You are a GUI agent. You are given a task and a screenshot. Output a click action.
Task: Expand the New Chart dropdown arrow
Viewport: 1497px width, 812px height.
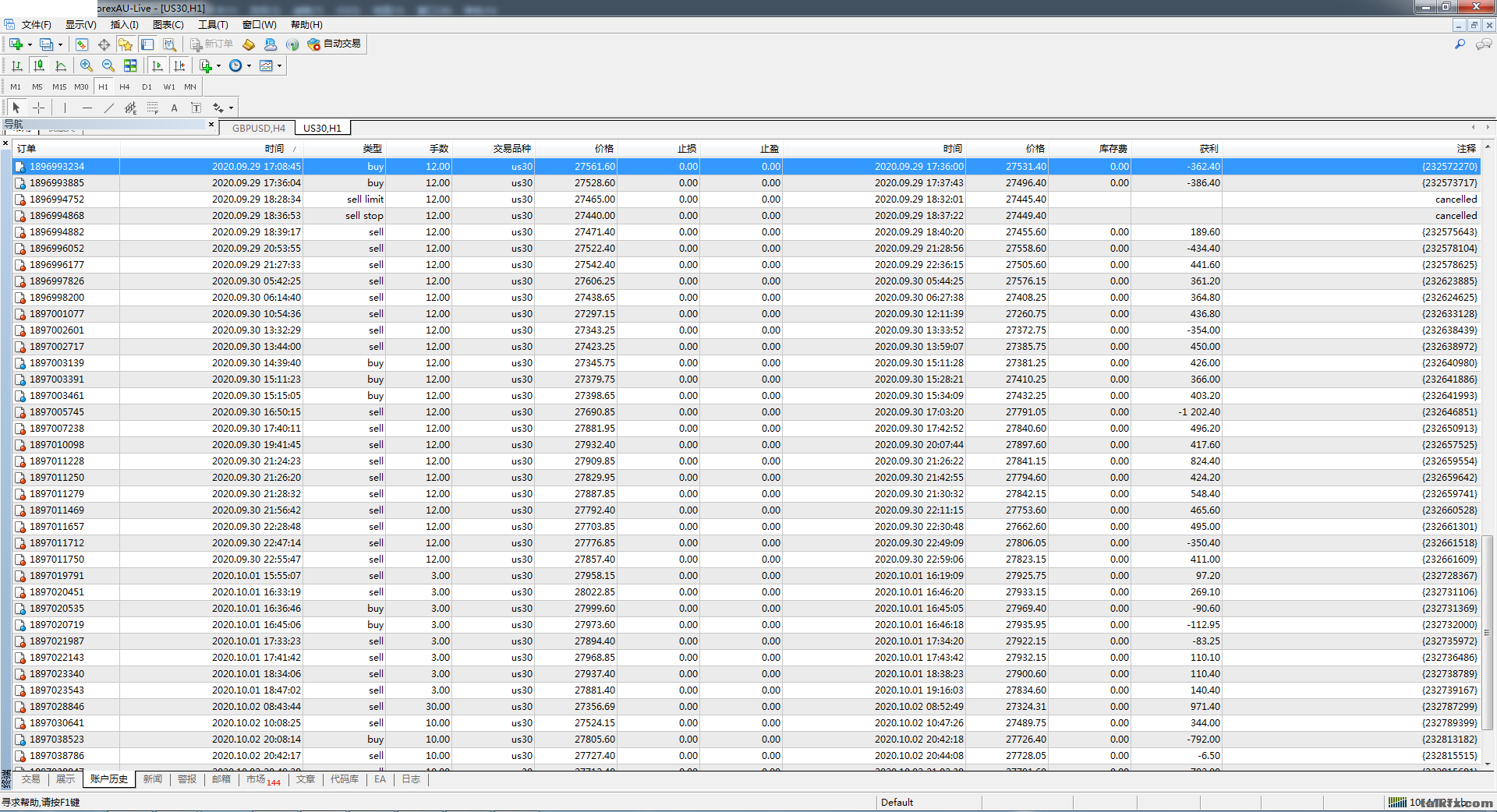pos(30,44)
